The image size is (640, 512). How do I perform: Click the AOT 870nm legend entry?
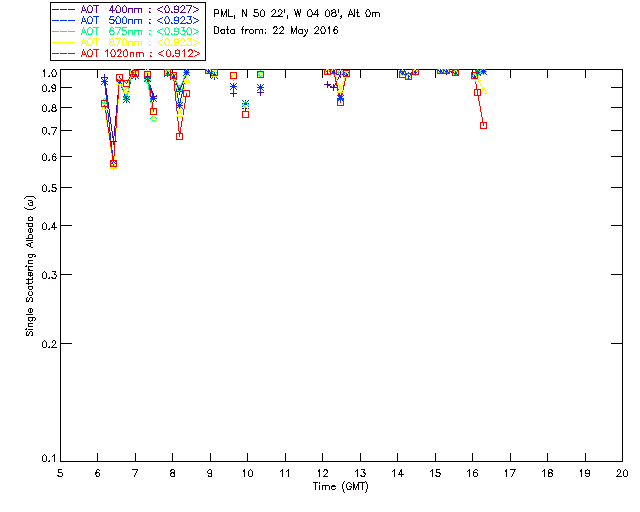click(x=126, y=42)
